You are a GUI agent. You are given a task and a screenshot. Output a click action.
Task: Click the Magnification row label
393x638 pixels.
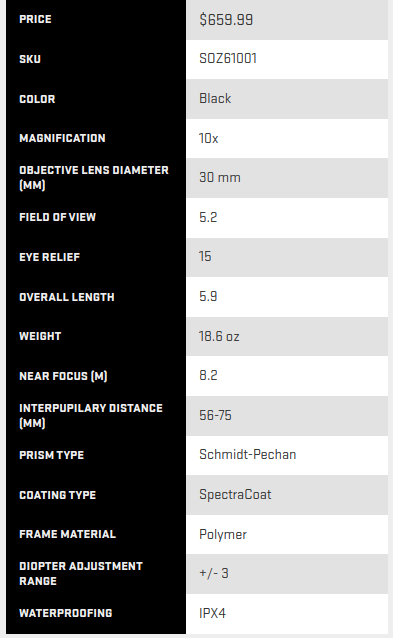tap(62, 138)
